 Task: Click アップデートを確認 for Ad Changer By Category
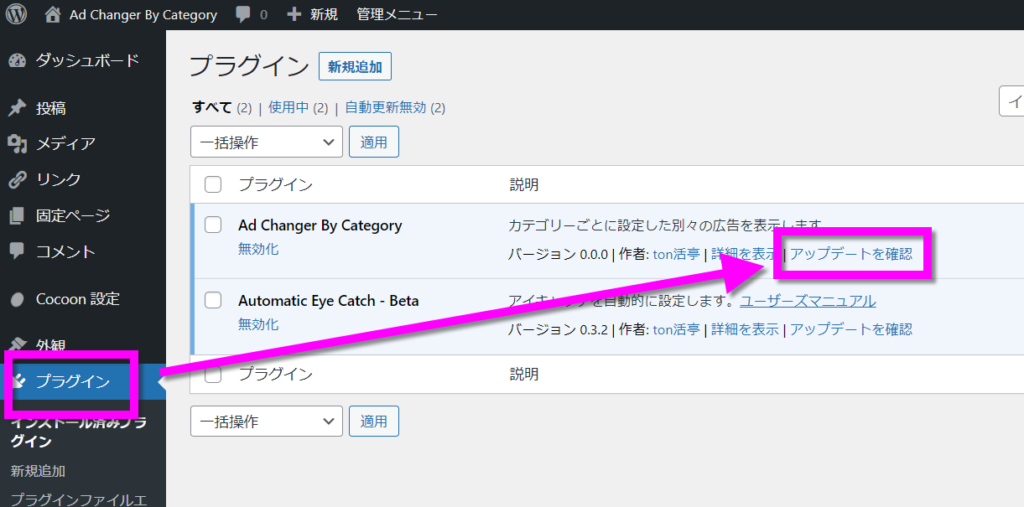[851, 254]
